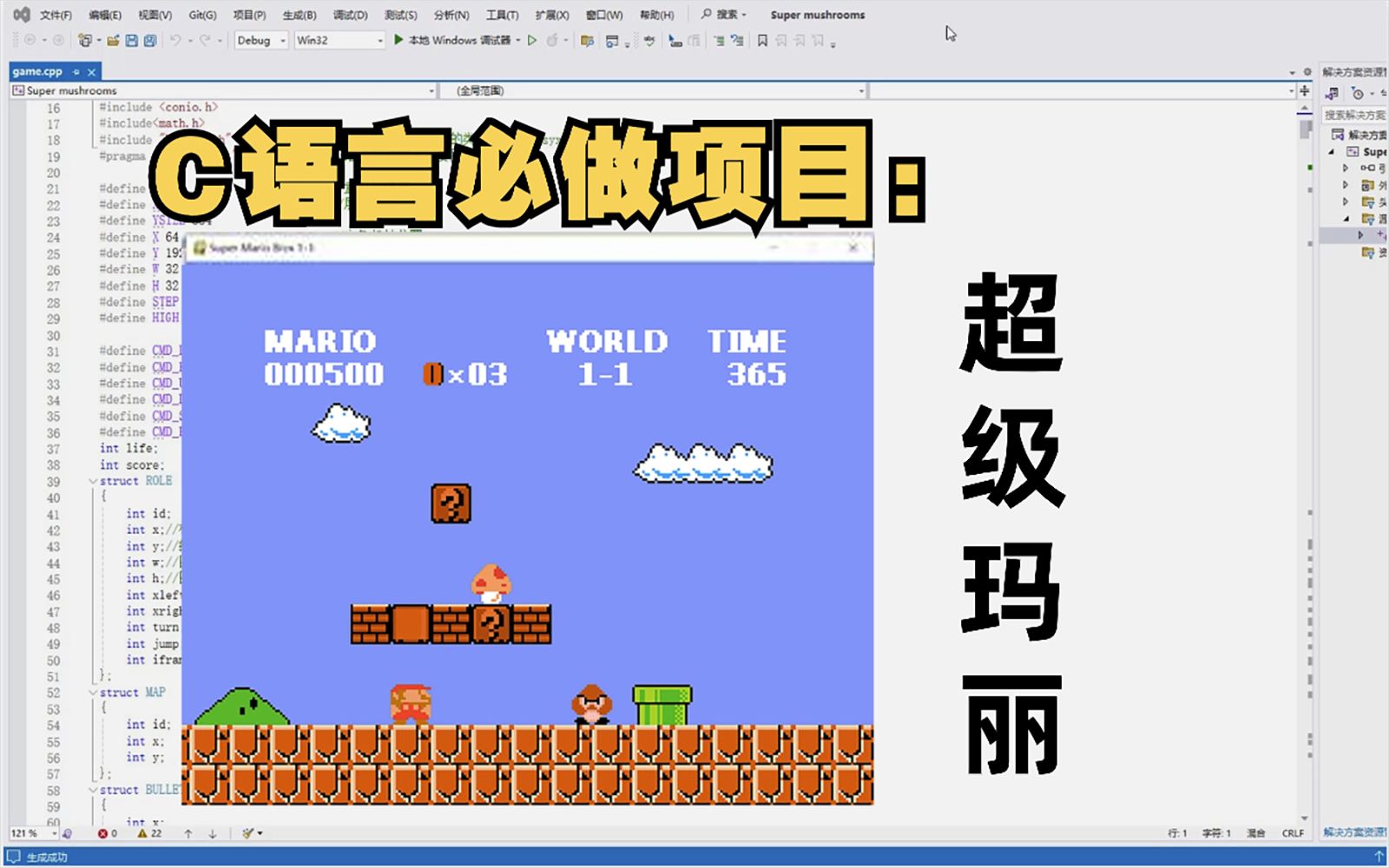
Task: Collapse the struct ROLE code block
Action: 93,481
